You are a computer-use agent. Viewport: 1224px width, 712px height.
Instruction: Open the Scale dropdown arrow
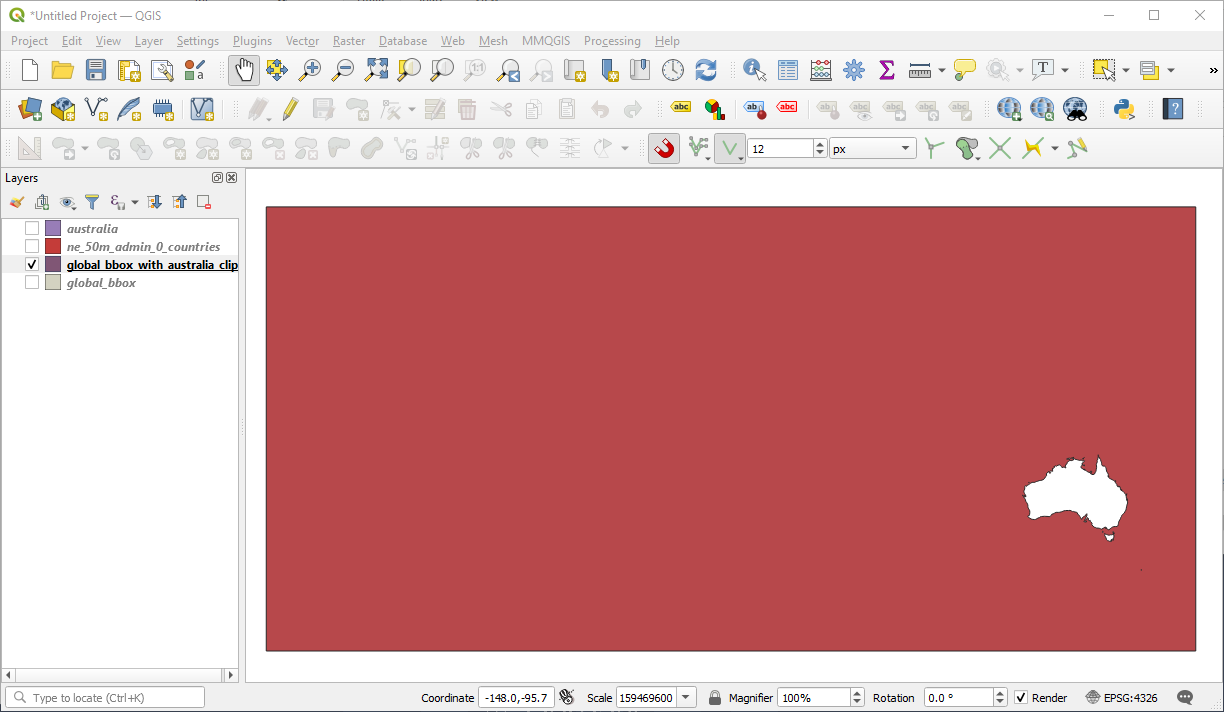coord(687,698)
